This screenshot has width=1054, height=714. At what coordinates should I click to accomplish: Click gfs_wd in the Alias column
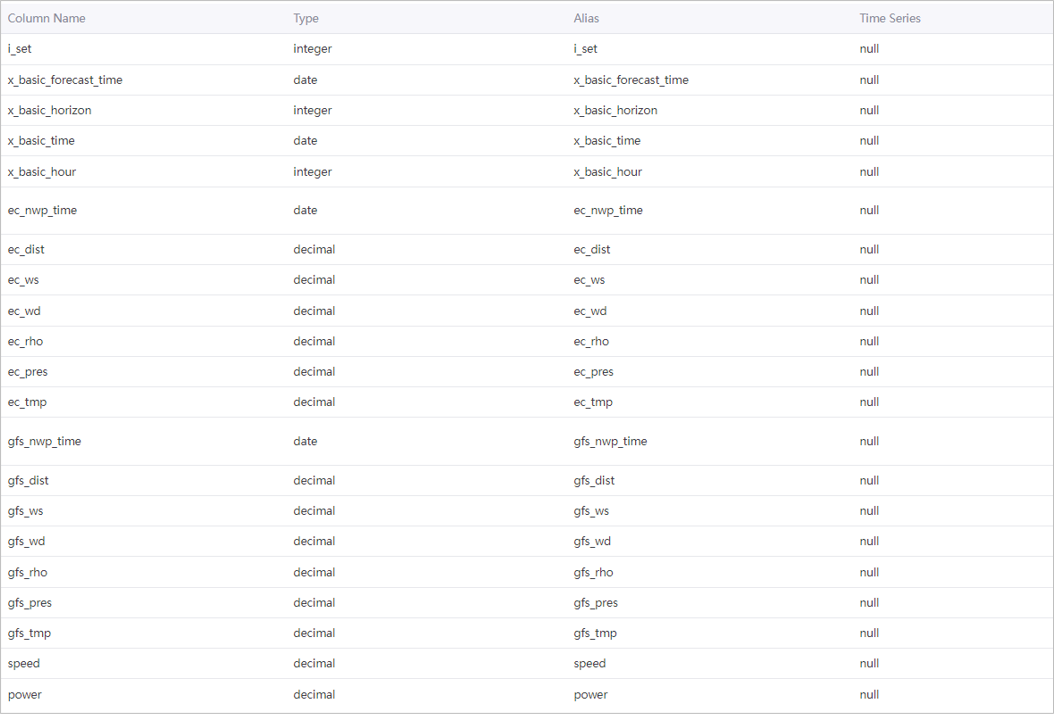(592, 541)
